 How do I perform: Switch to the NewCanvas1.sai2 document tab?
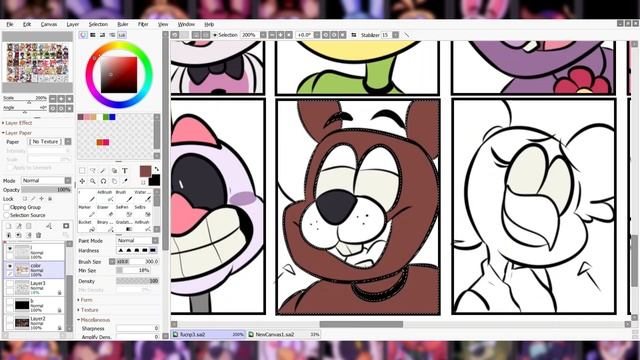[284, 334]
